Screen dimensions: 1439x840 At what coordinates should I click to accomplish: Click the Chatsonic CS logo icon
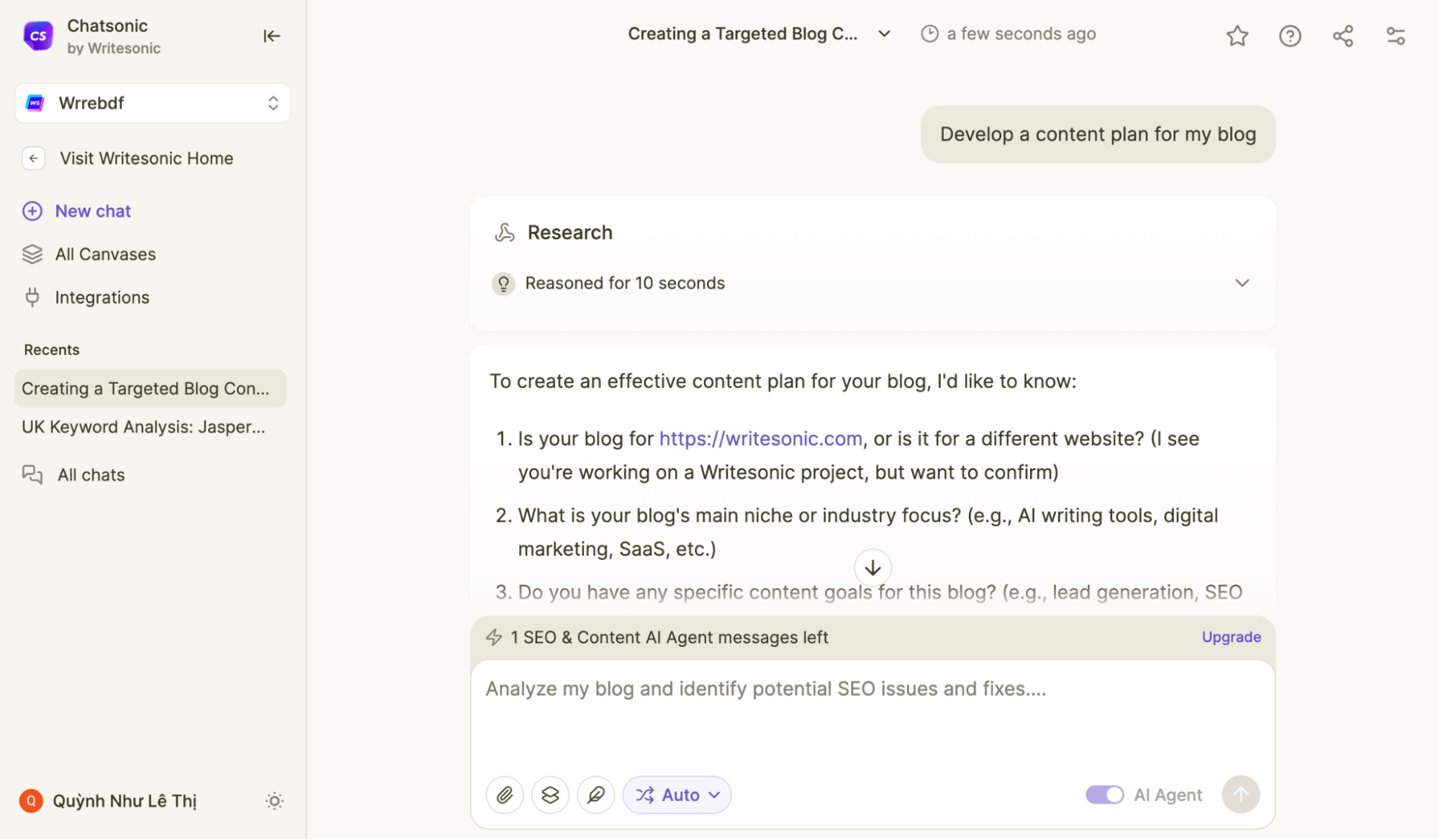click(38, 35)
